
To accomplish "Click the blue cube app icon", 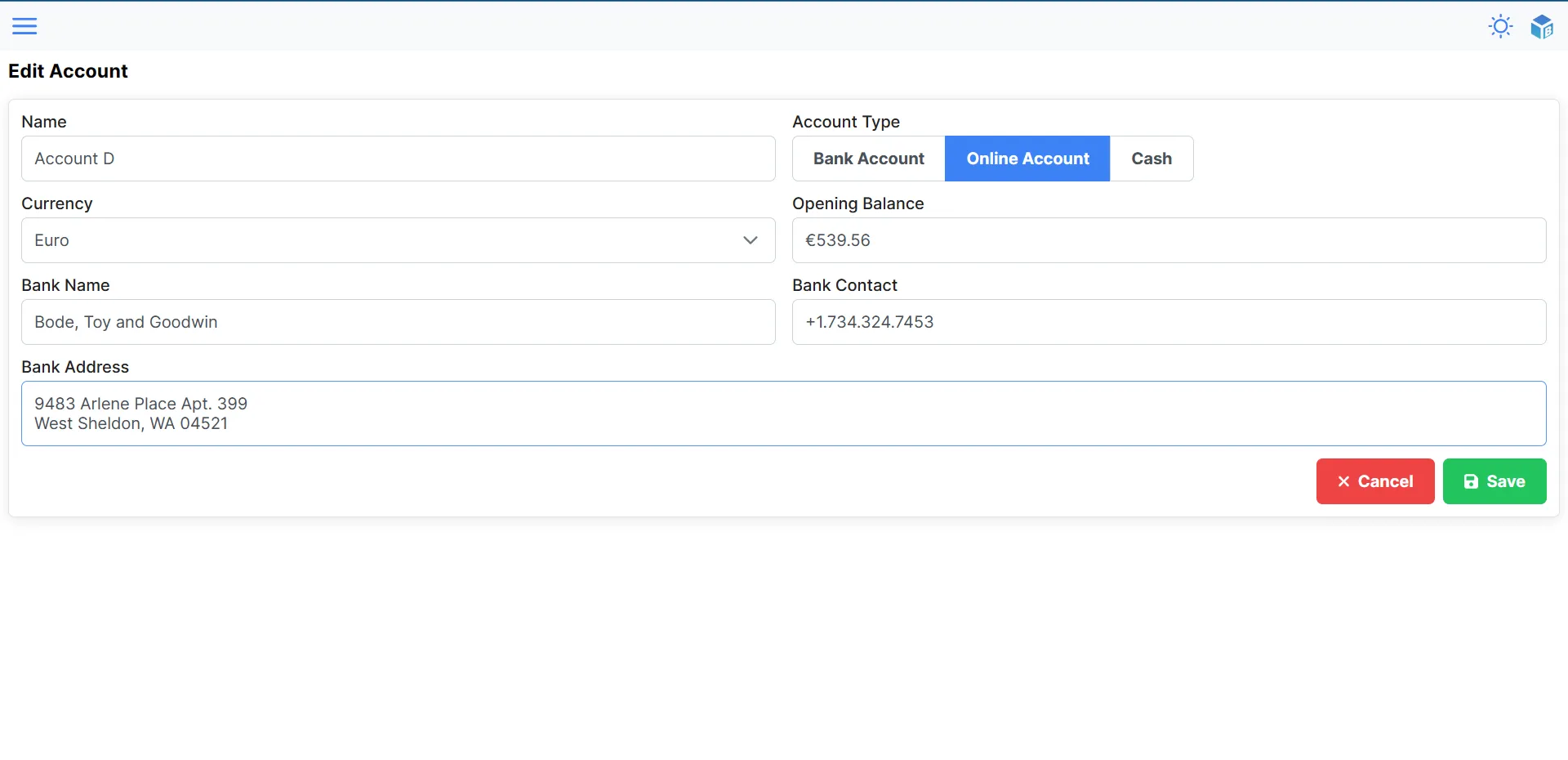I will (x=1541, y=26).
